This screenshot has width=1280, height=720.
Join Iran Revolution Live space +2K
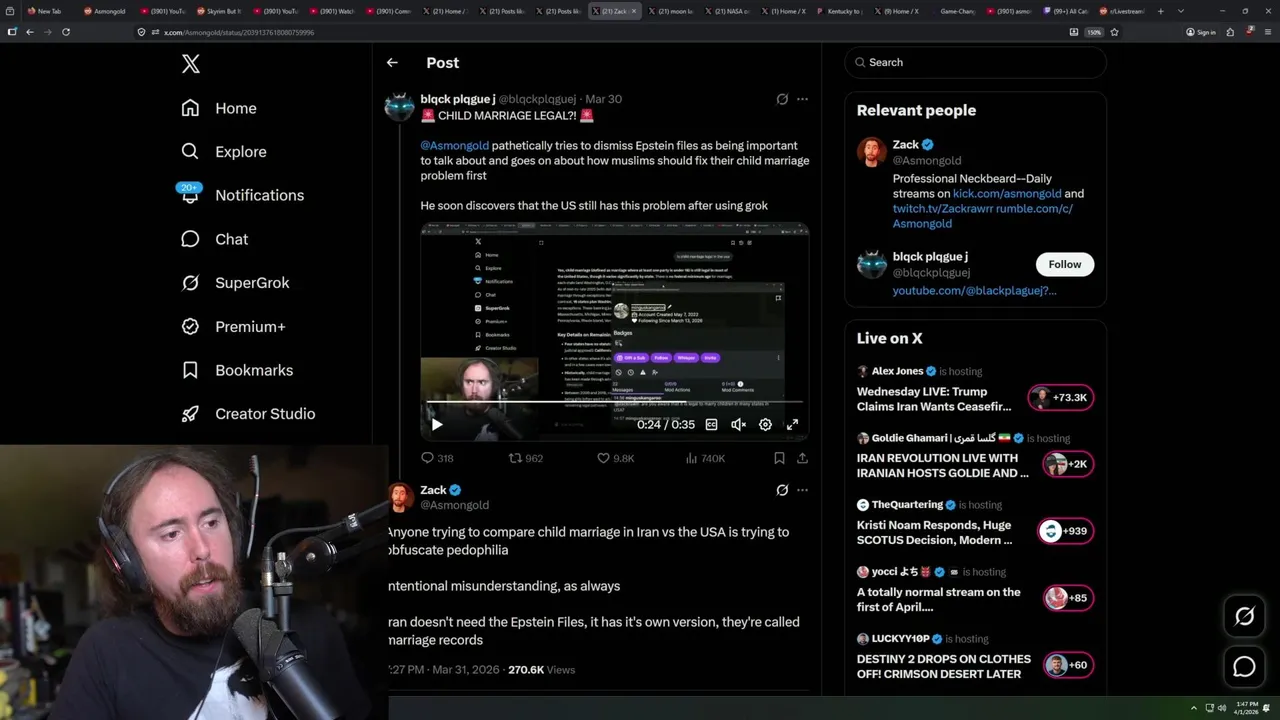click(x=1068, y=464)
